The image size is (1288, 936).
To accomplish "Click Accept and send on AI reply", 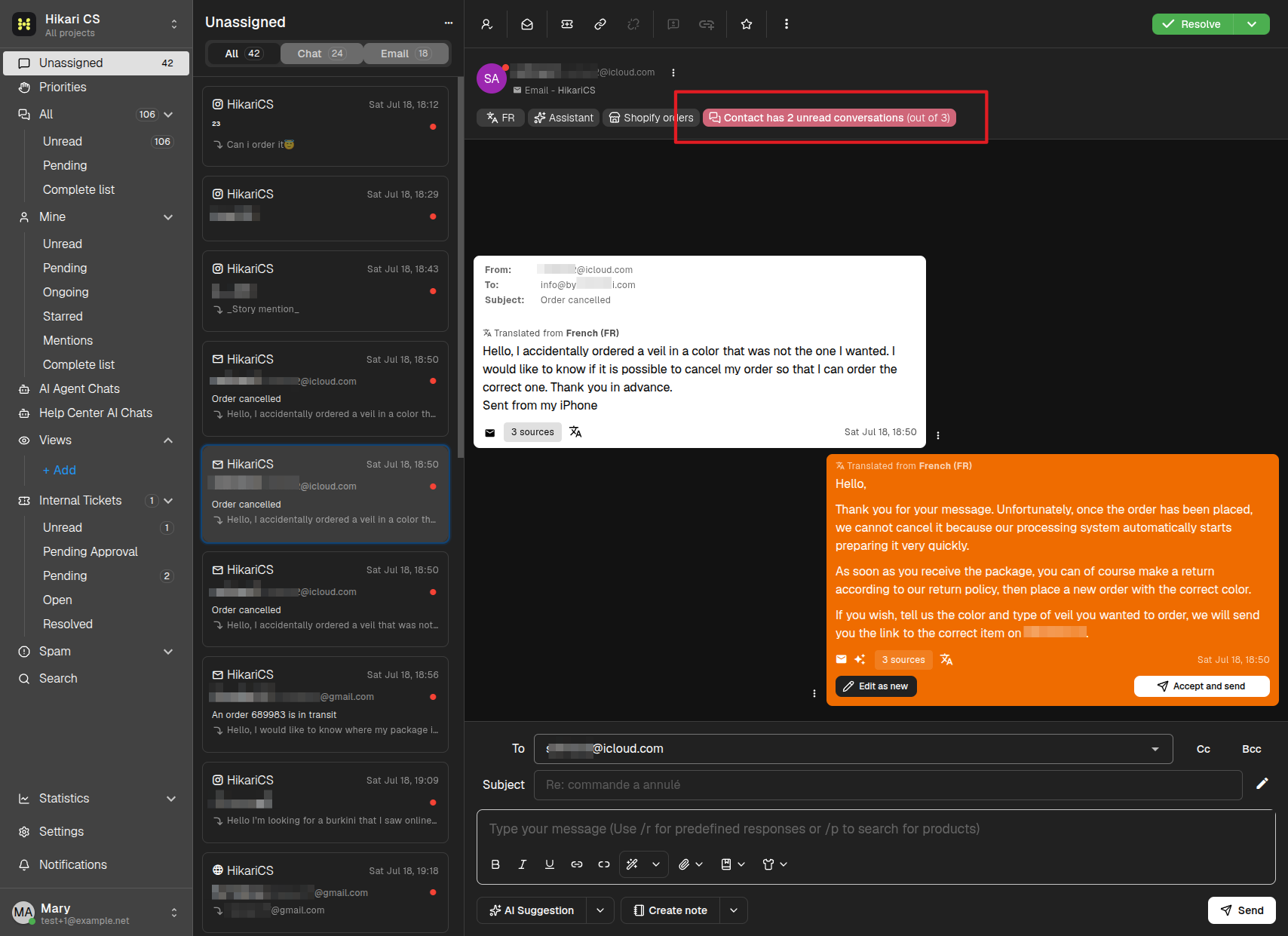I will pos(1201,686).
